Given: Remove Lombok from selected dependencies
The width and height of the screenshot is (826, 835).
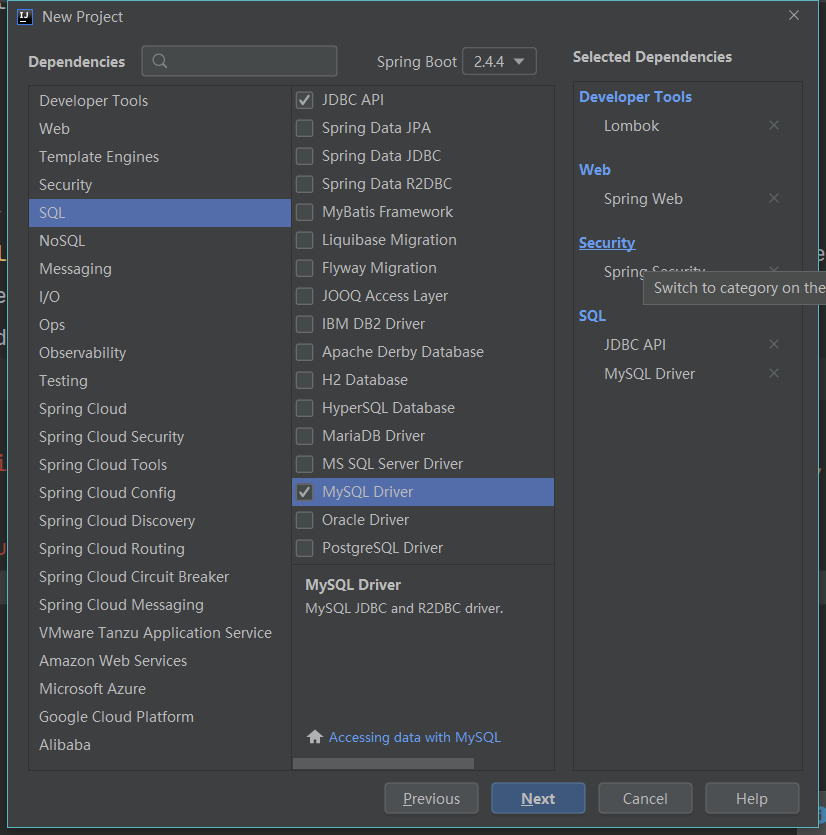Looking at the screenshot, I should pyautogui.click(x=774, y=125).
